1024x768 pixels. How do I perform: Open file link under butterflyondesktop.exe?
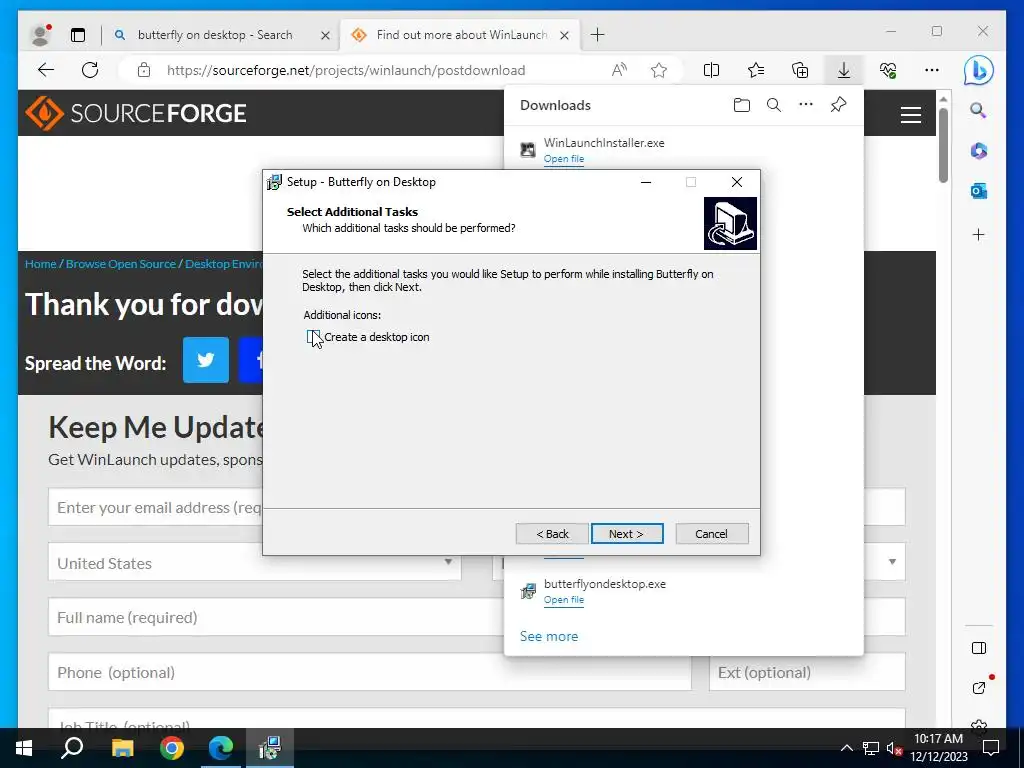564,600
